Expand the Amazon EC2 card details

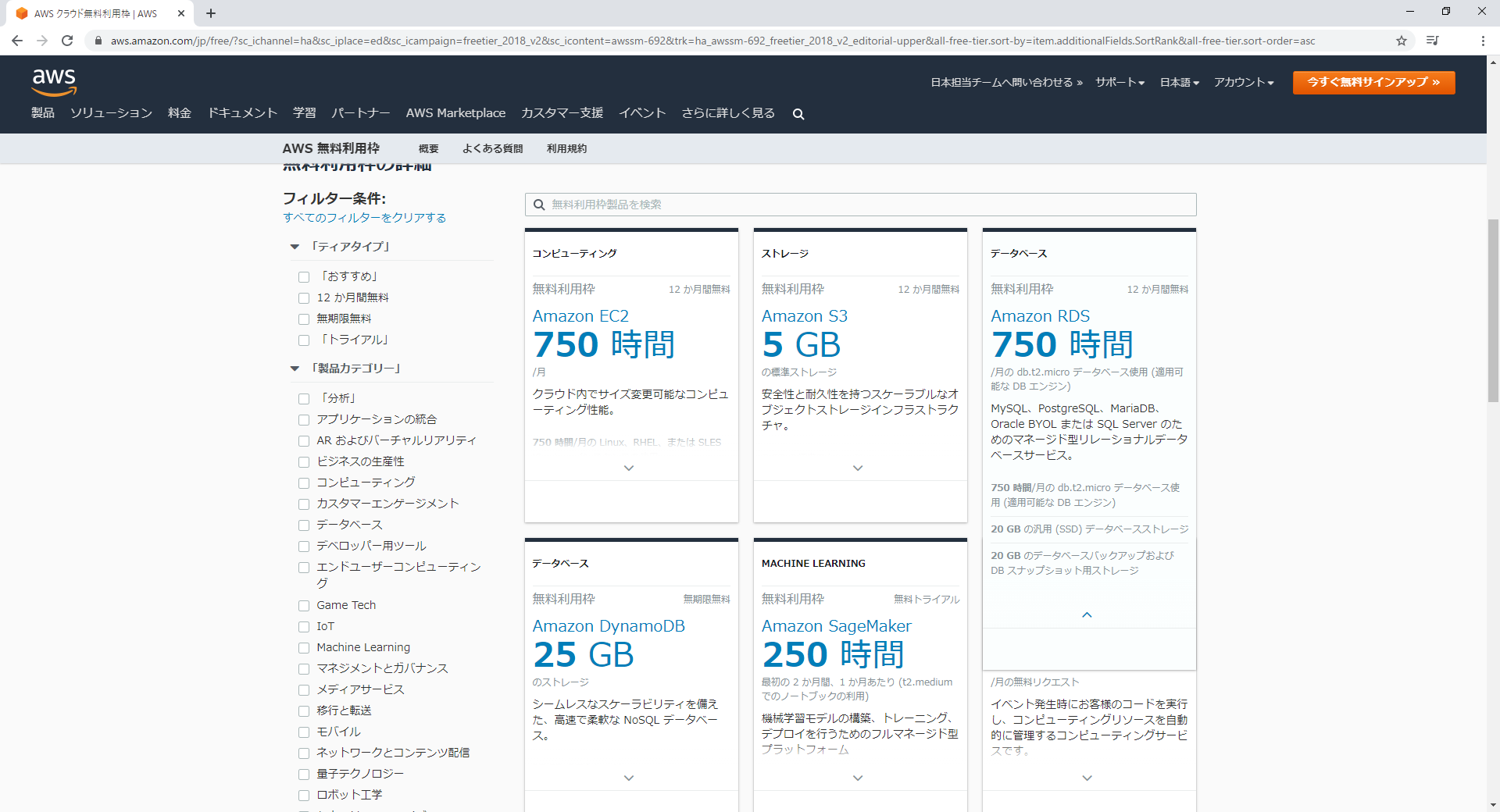click(x=629, y=468)
